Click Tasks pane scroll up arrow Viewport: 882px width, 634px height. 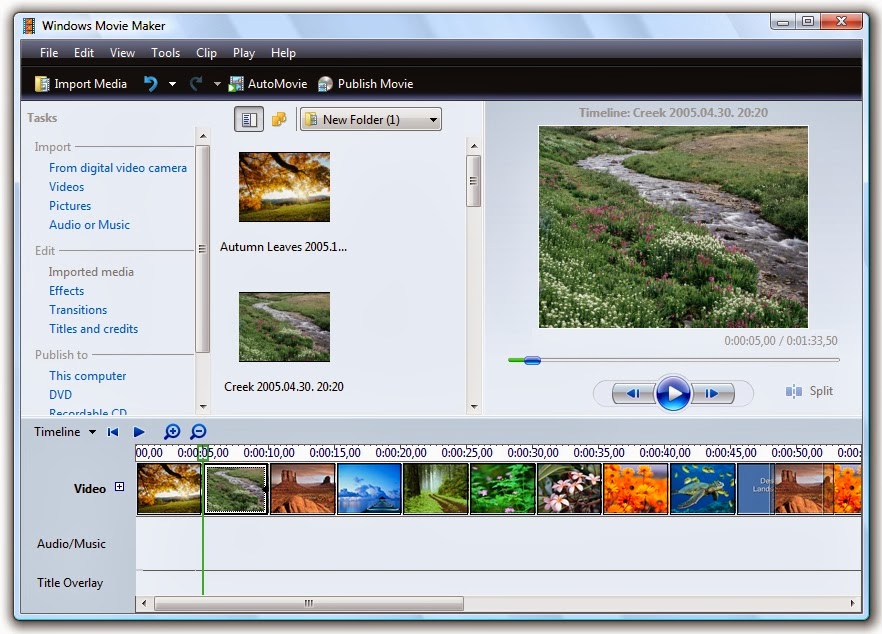coord(203,136)
